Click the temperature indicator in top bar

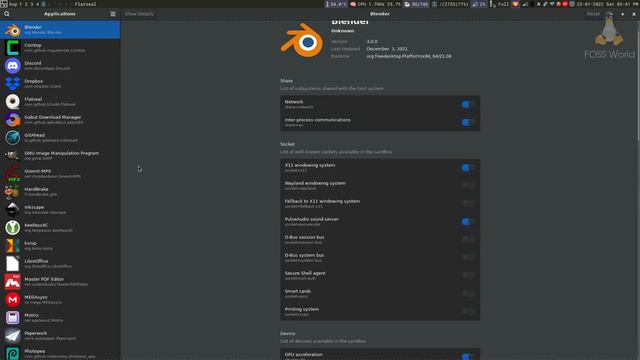tap(336, 4)
